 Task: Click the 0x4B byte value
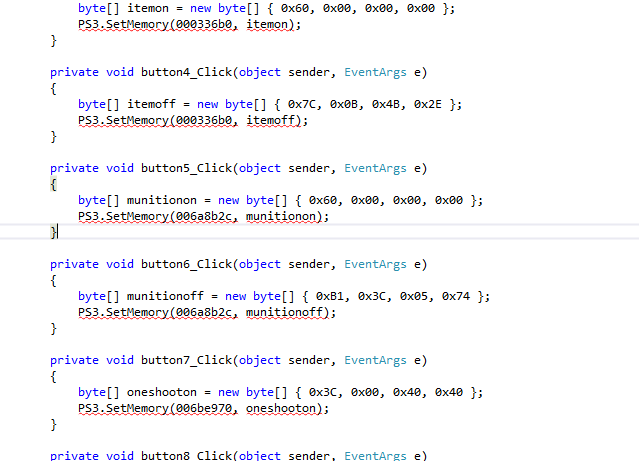(386, 104)
